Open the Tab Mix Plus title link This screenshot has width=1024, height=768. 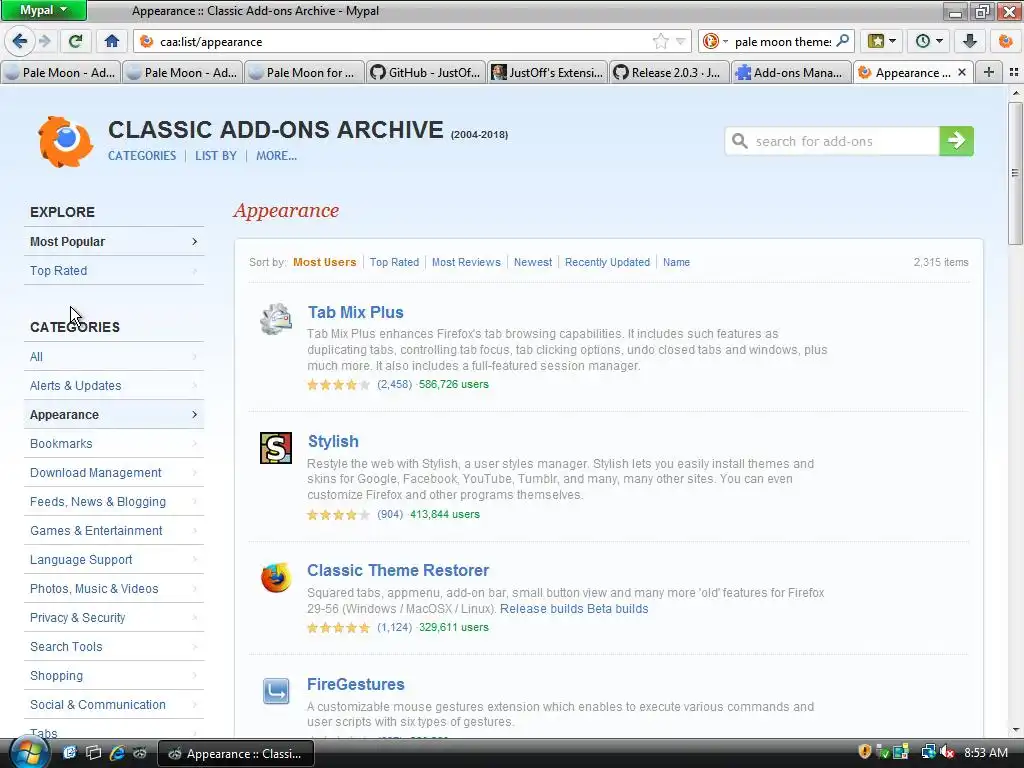click(355, 312)
